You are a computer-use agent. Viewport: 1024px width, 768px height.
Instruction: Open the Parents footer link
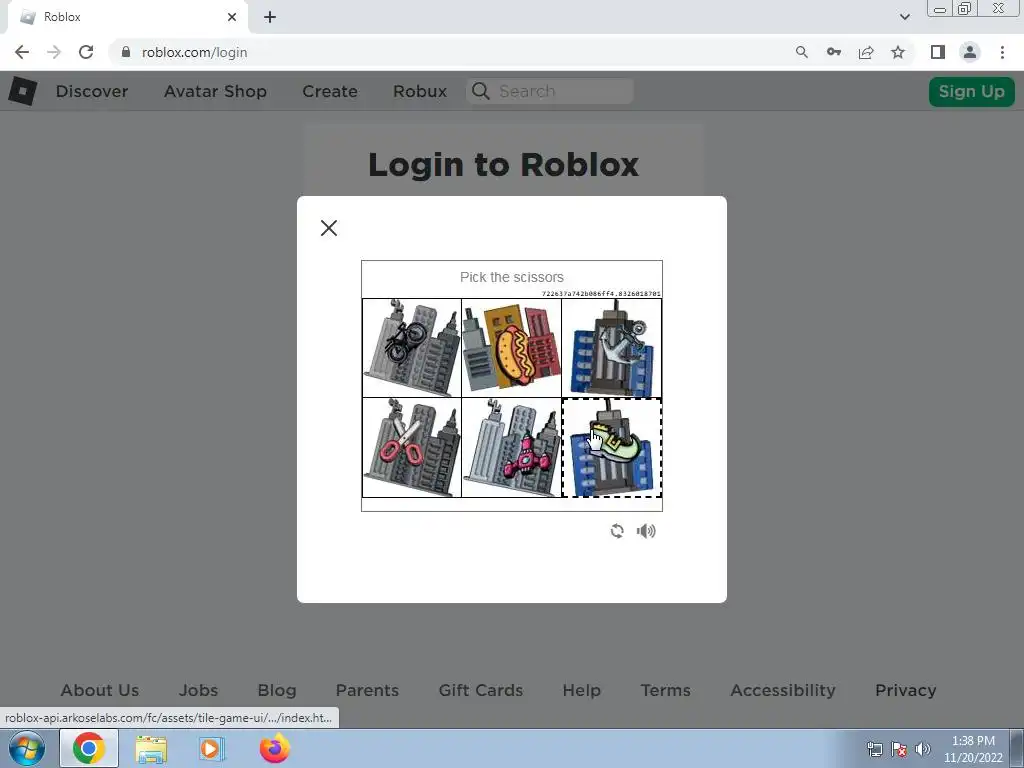tap(367, 690)
